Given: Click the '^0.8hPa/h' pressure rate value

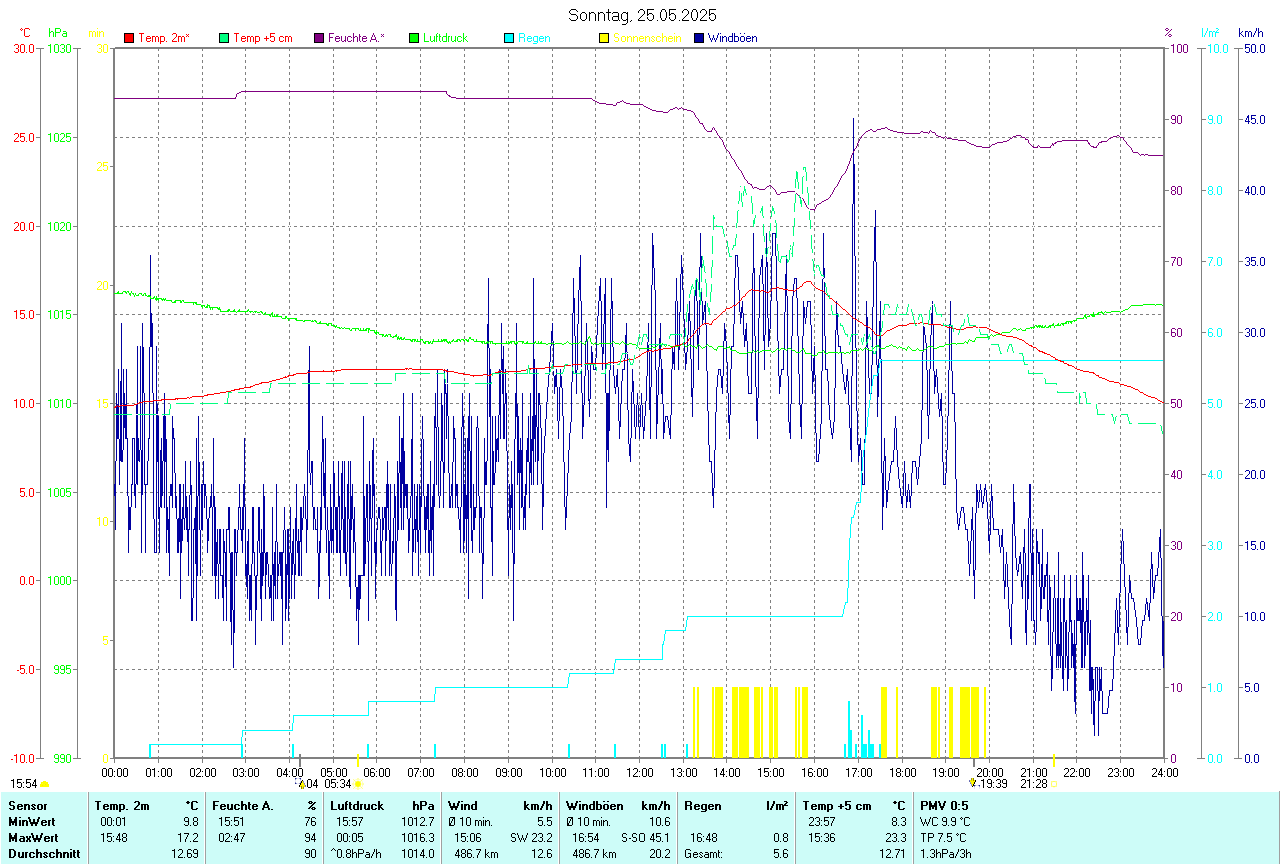Looking at the screenshot, I should [356, 853].
